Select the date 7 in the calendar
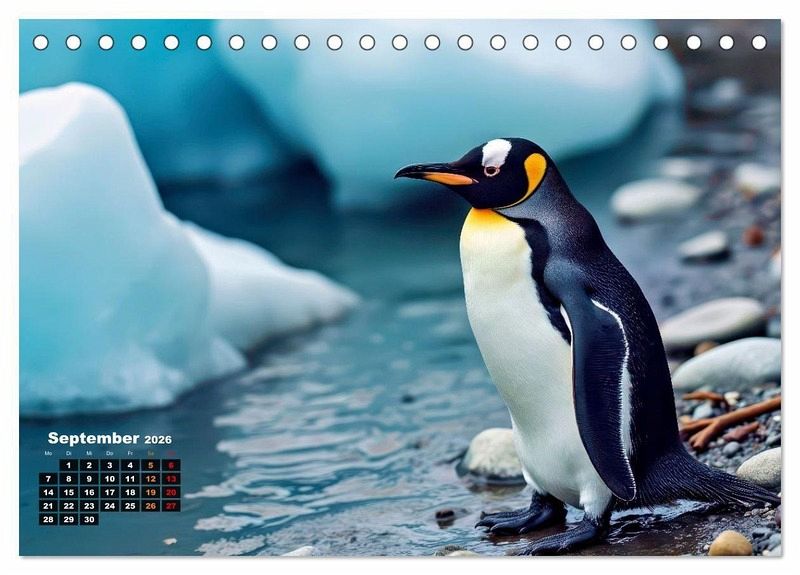This screenshot has width=800, height=575. point(48,479)
